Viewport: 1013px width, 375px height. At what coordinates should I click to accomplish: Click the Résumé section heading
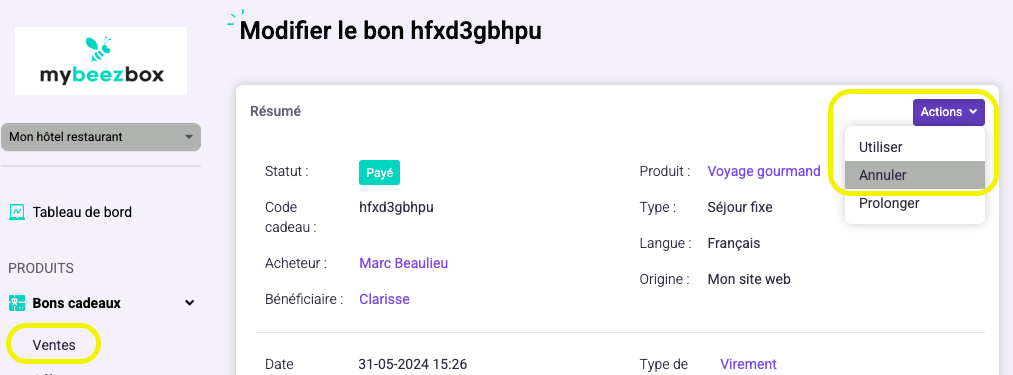tap(275, 111)
